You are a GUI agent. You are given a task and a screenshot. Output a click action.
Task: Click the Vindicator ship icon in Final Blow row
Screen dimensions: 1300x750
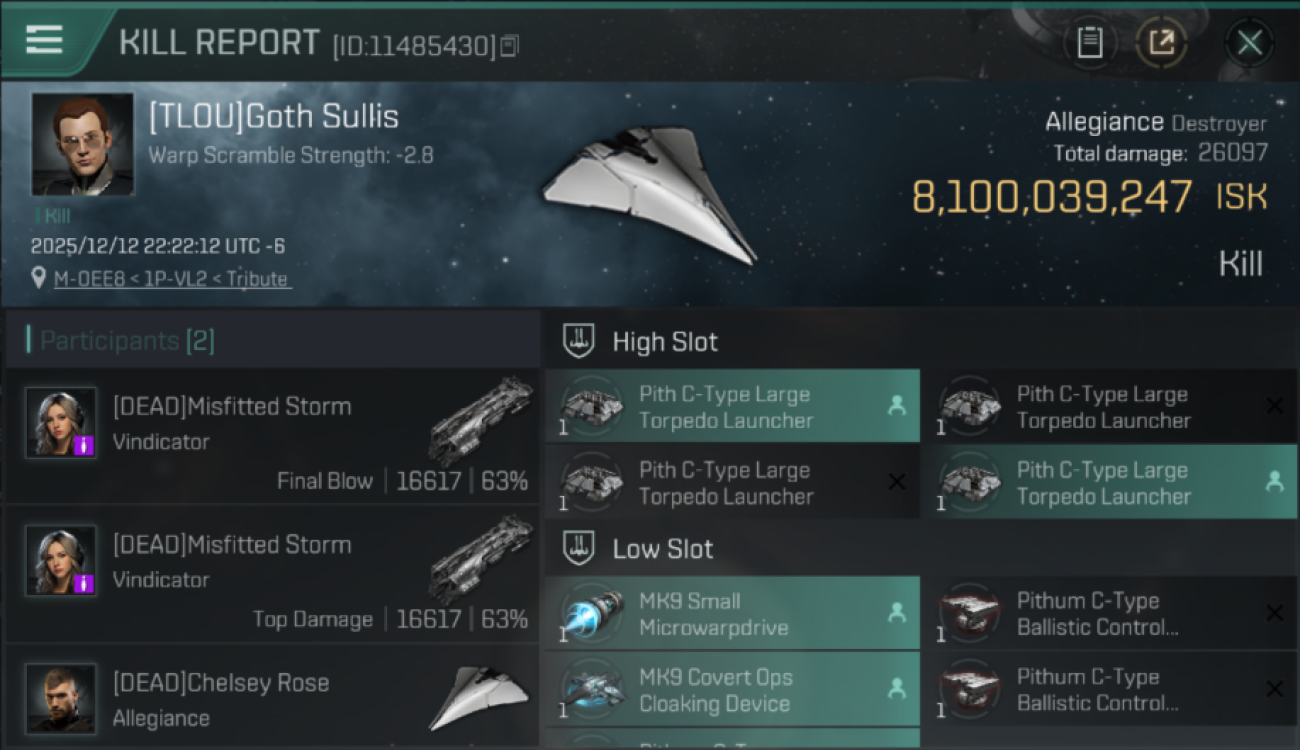click(481, 420)
